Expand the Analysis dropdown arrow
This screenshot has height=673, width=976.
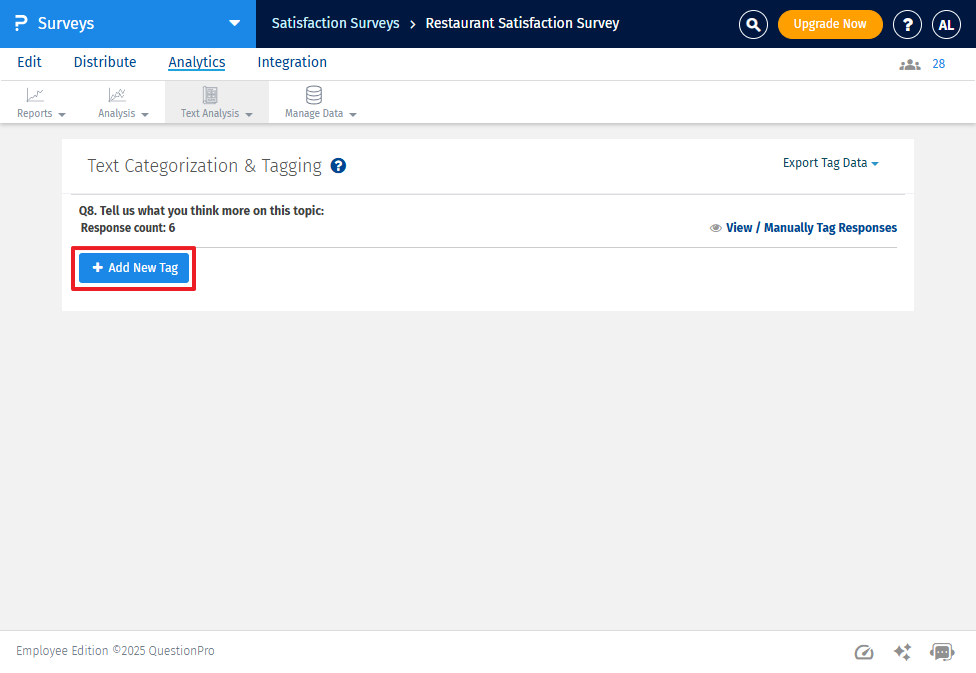[x=145, y=115]
